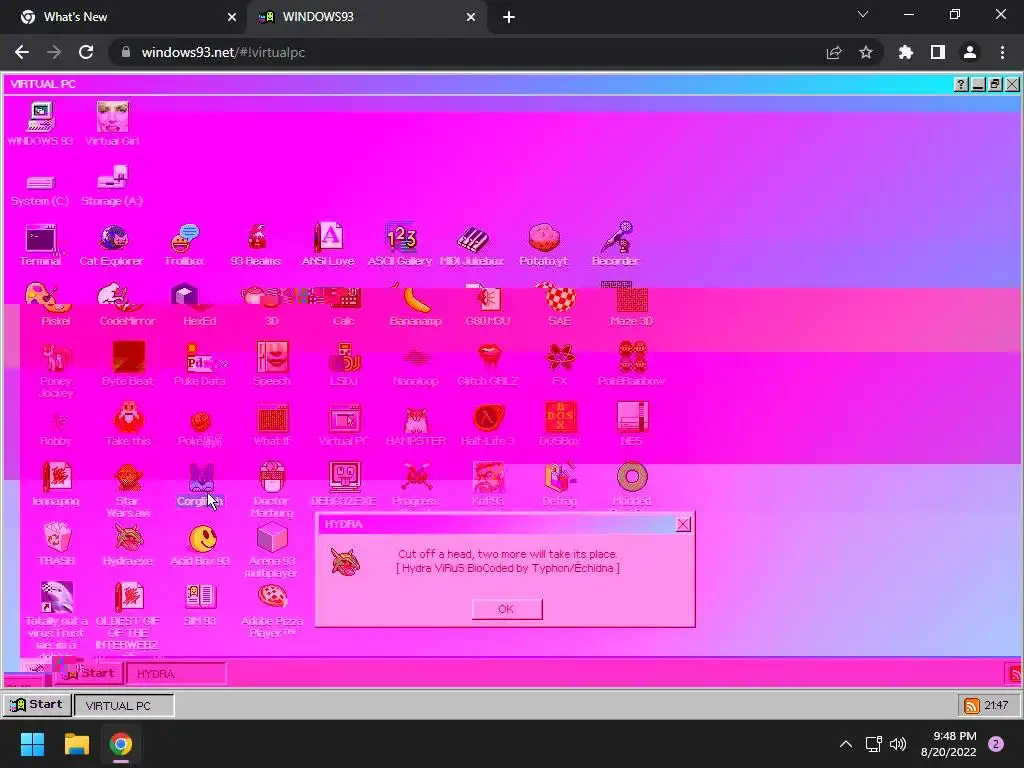Open Speech icon
This screenshot has width=1024, height=768.
click(272, 364)
